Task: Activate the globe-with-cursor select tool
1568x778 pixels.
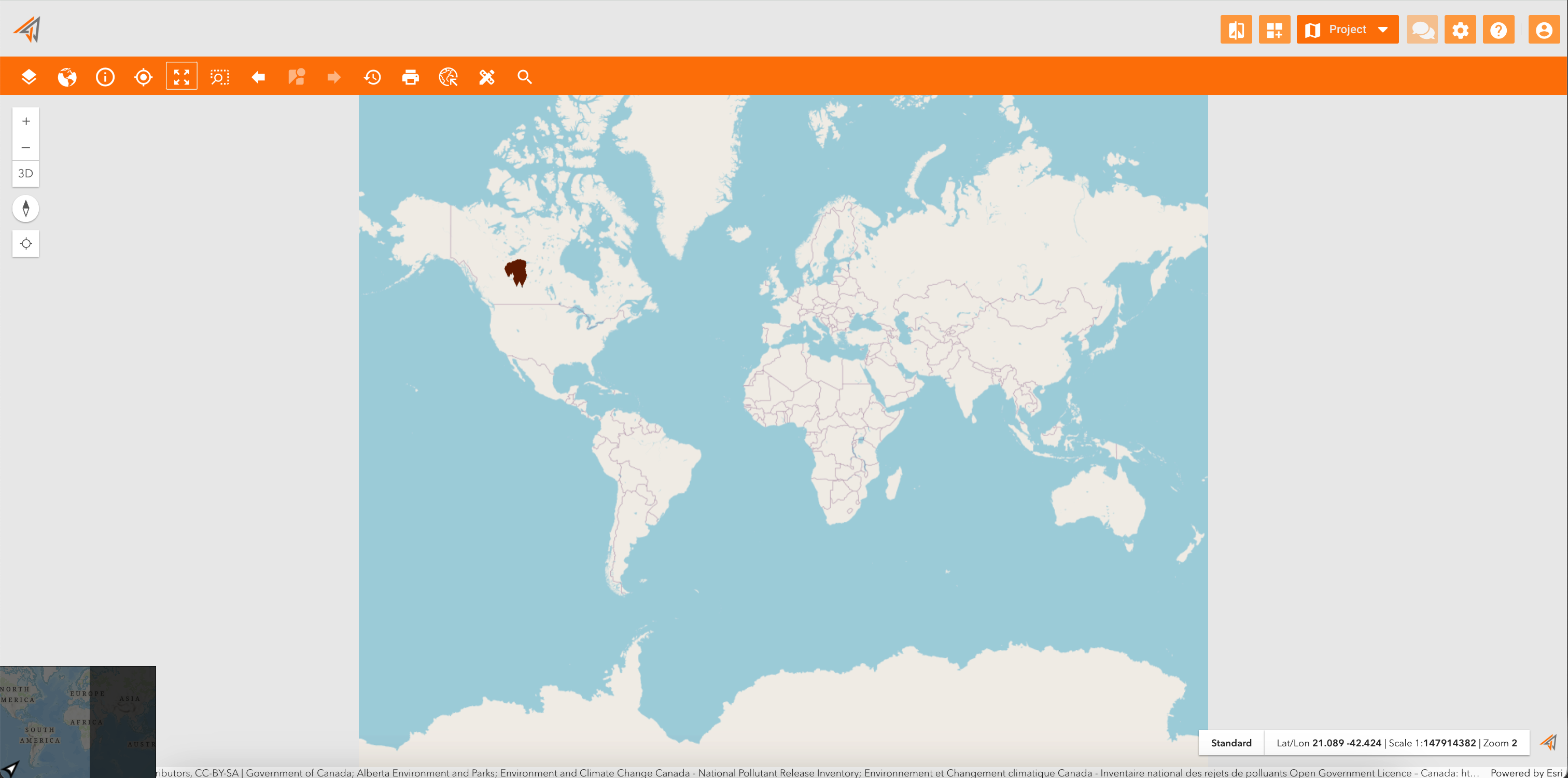Action: [x=449, y=77]
